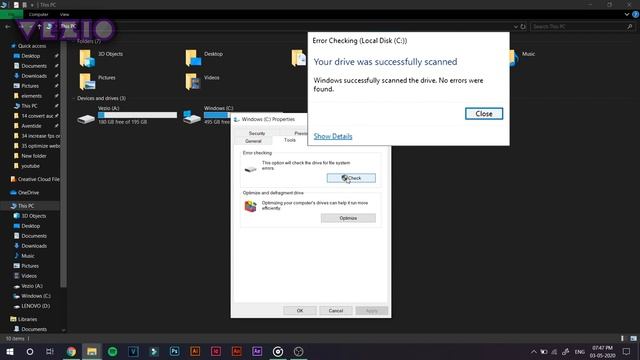The height and width of the screenshot is (360, 640).
Task: Click the Optimize button
Action: click(x=348, y=218)
